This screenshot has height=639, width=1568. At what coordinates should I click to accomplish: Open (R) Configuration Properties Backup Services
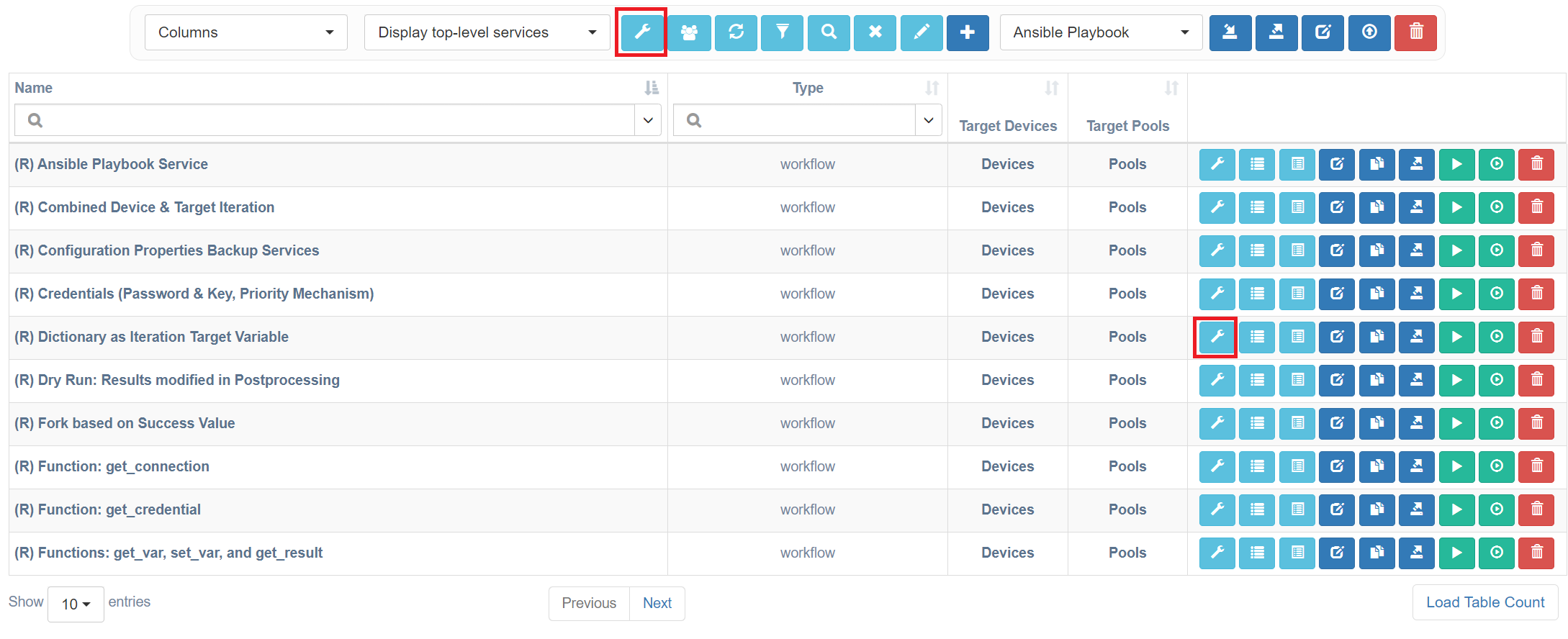167,250
